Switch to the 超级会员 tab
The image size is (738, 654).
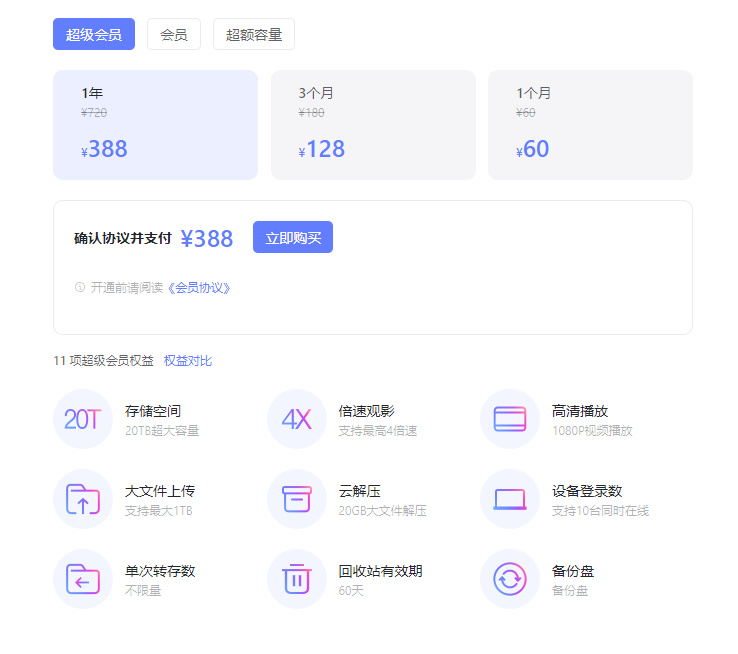[94, 34]
